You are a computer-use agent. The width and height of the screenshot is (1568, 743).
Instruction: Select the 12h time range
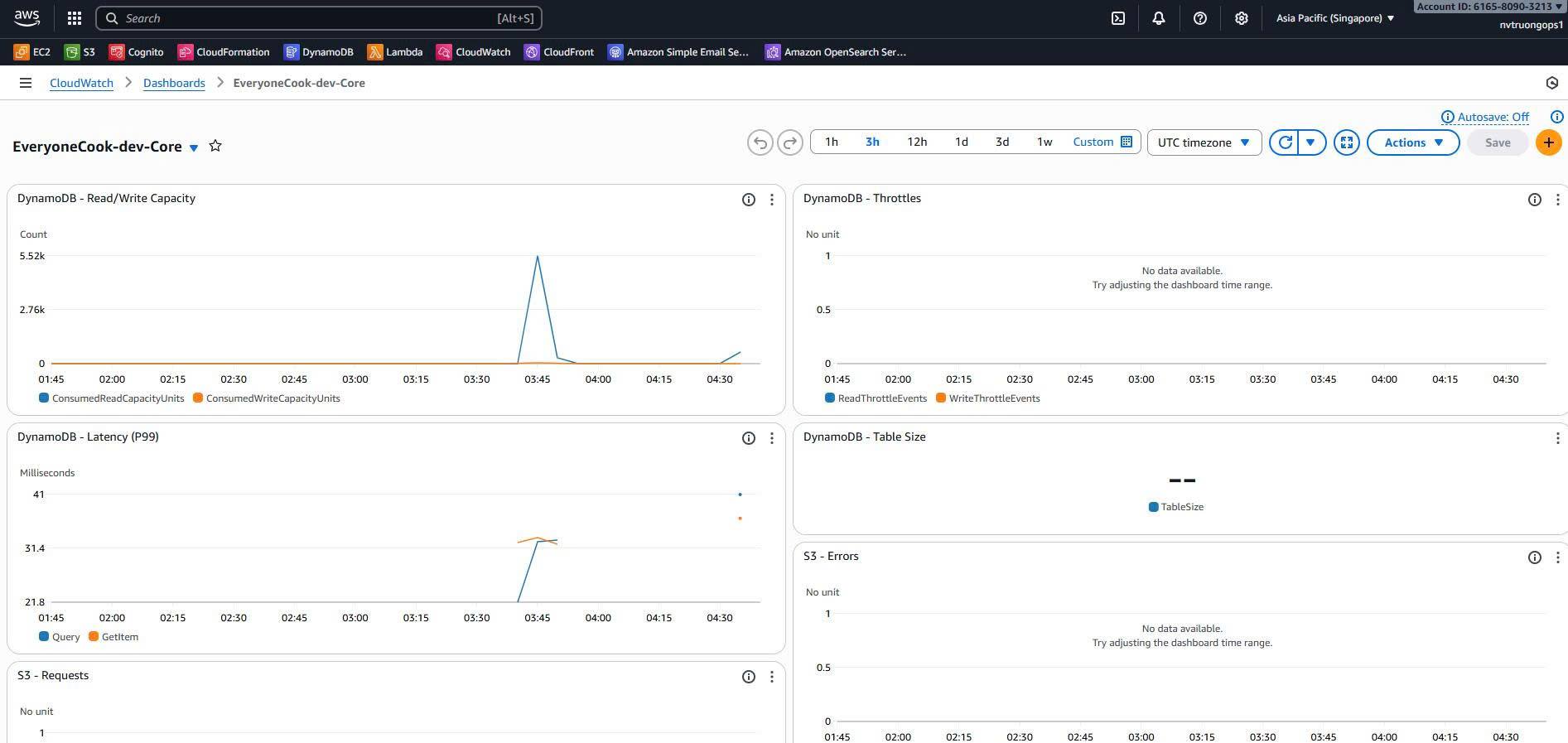coord(917,142)
